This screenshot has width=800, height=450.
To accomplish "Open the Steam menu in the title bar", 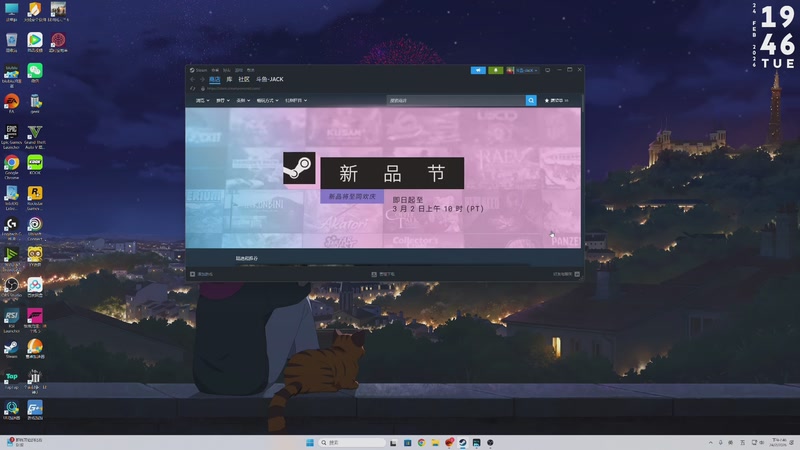I will (198, 70).
